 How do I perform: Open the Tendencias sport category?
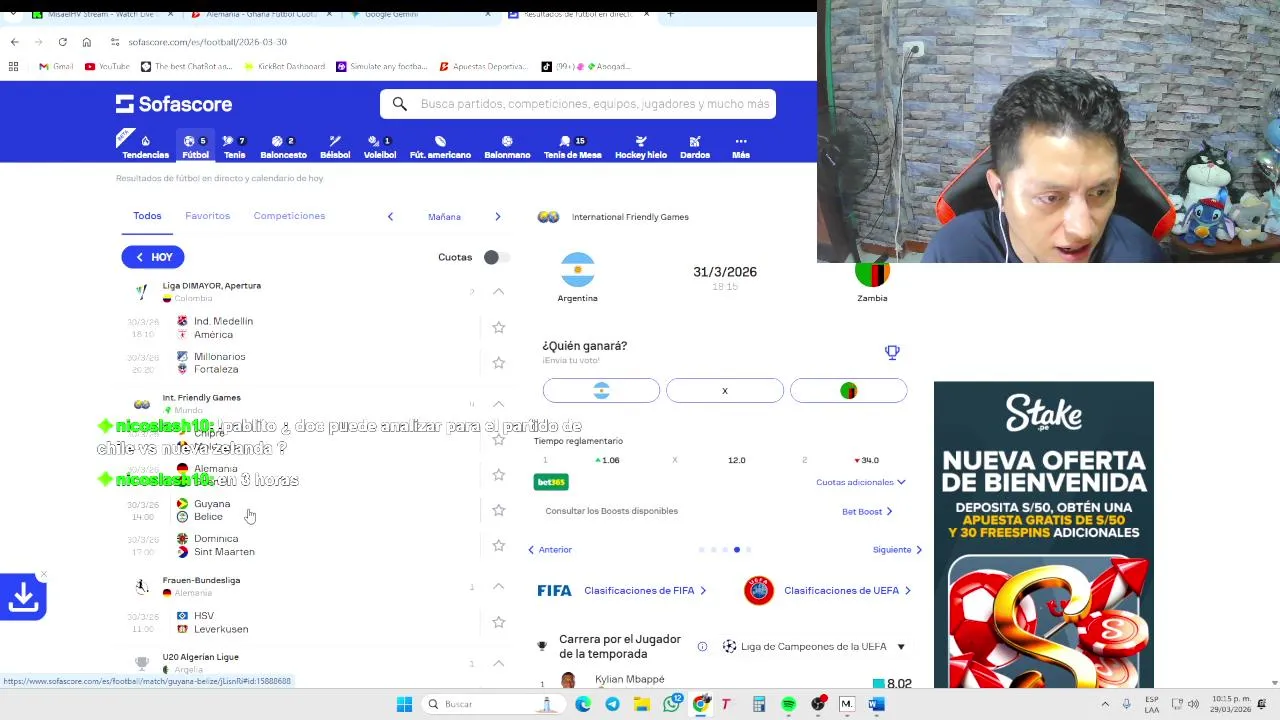click(145, 147)
